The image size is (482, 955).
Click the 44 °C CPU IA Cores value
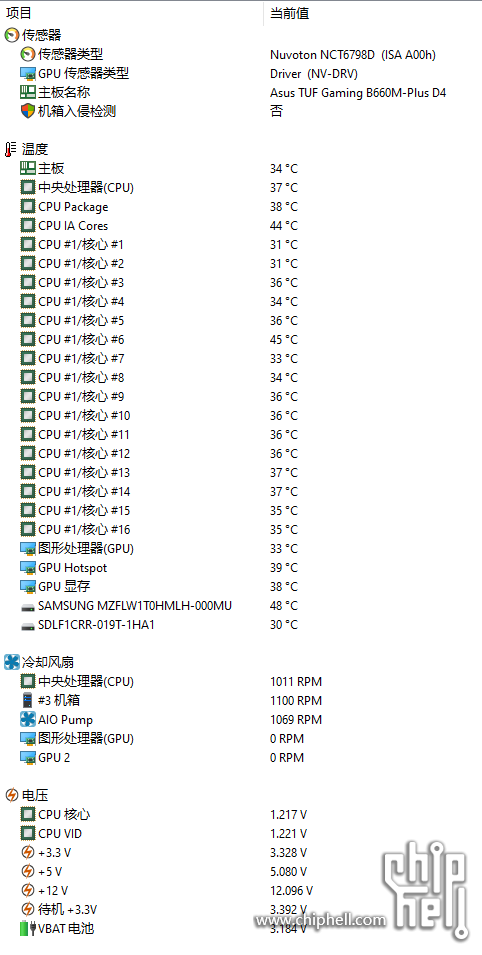(284, 226)
